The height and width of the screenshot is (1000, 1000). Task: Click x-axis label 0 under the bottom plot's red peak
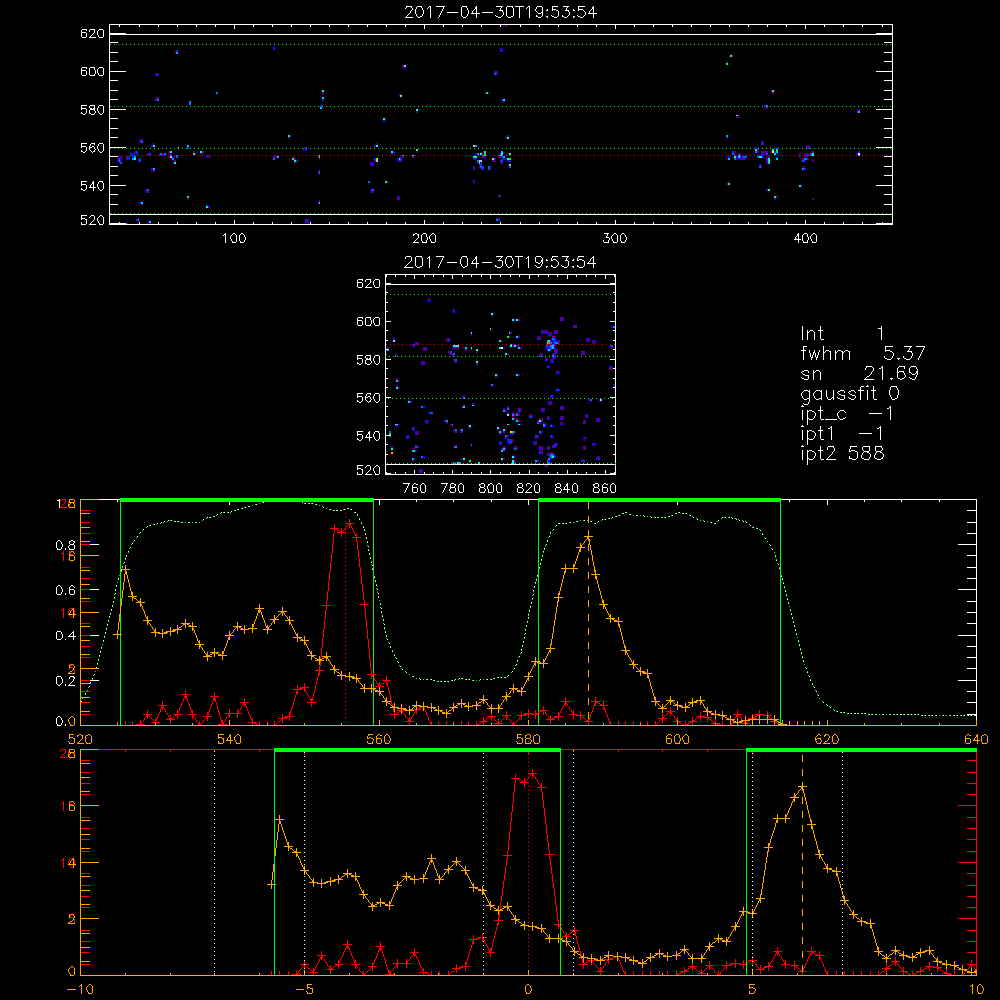click(528, 990)
